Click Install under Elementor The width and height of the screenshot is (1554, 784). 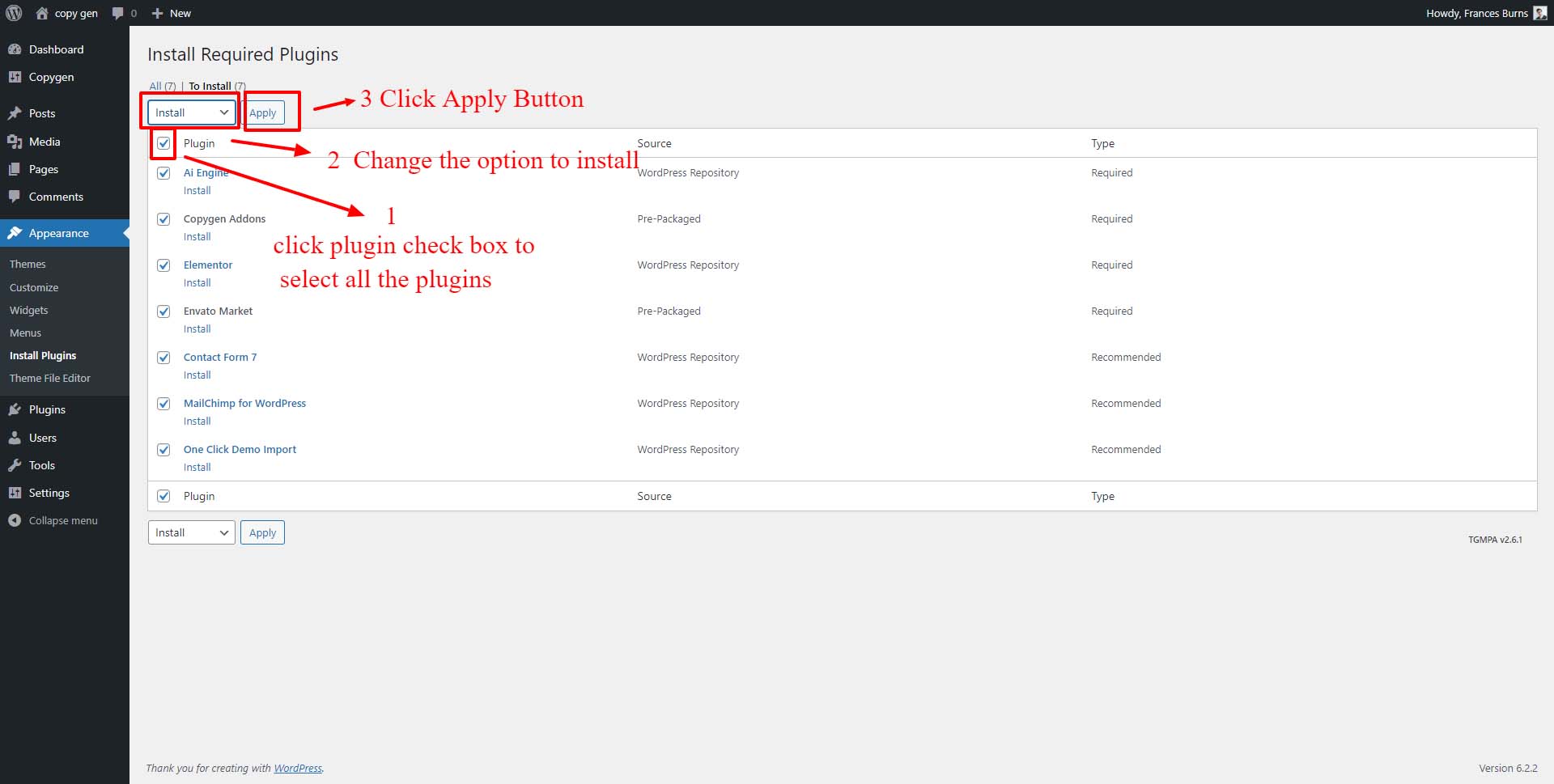[x=197, y=282]
